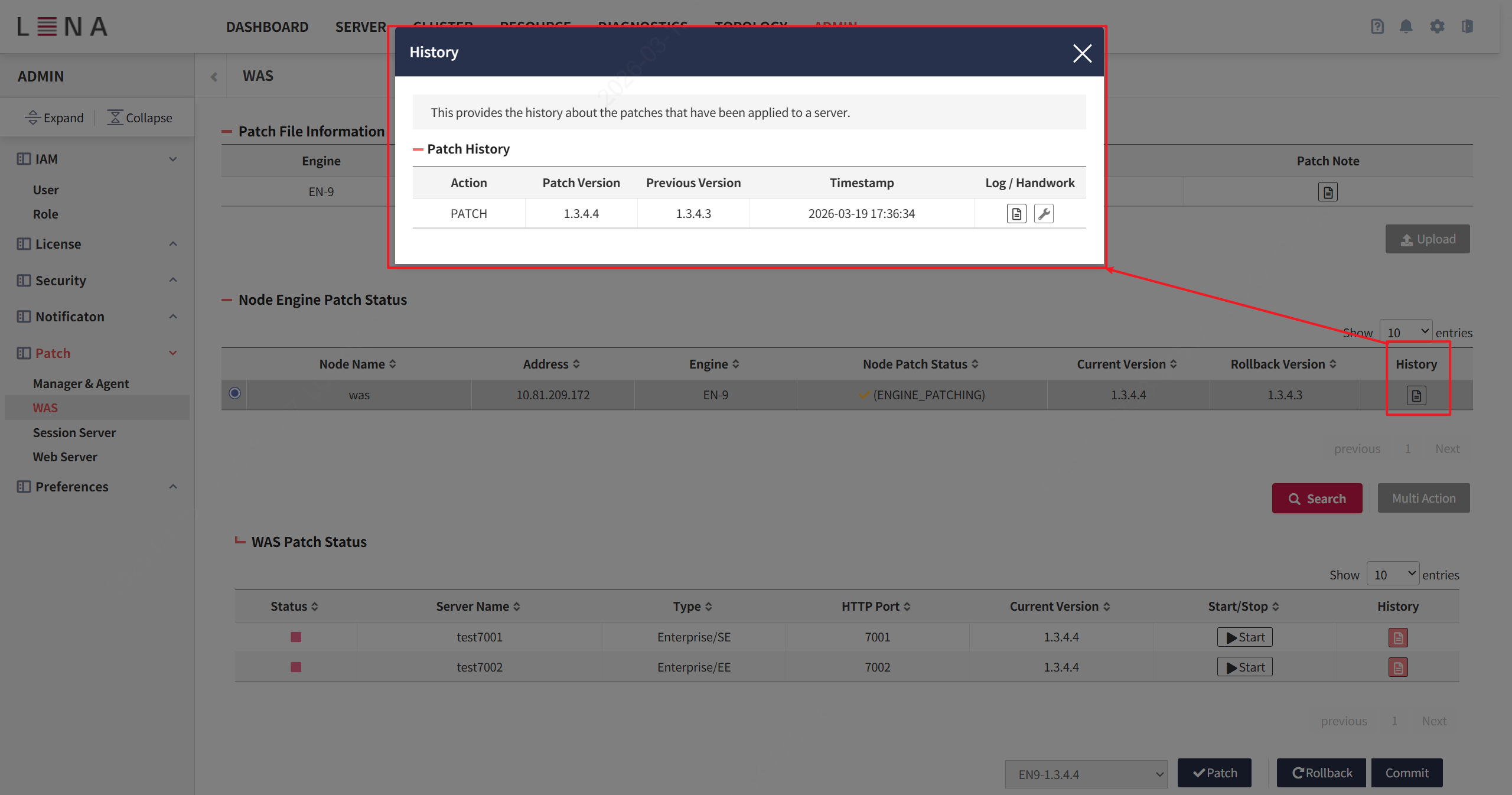Screen dimensions: 1512x795
Task: Sort by Node Name column
Action: (x=357, y=364)
